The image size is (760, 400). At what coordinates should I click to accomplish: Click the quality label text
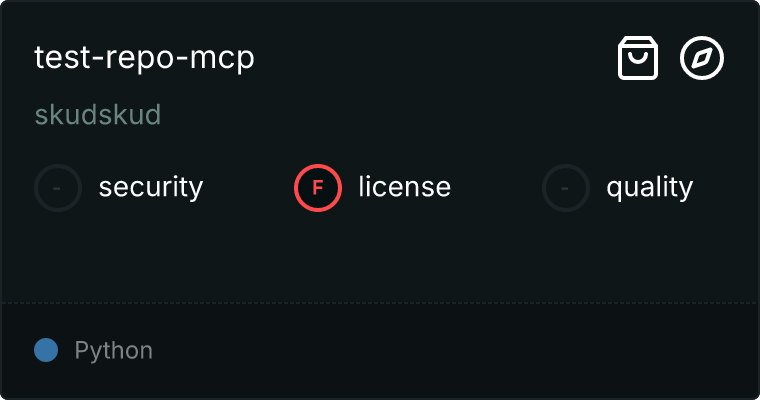pyautogui.click(x=649, y=188)
